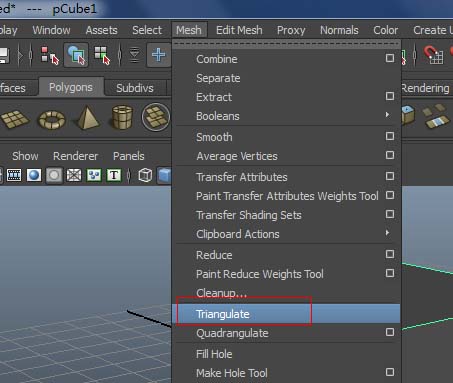Open the Quadrangulate options box
453x383 pixels.
[390, 332]
